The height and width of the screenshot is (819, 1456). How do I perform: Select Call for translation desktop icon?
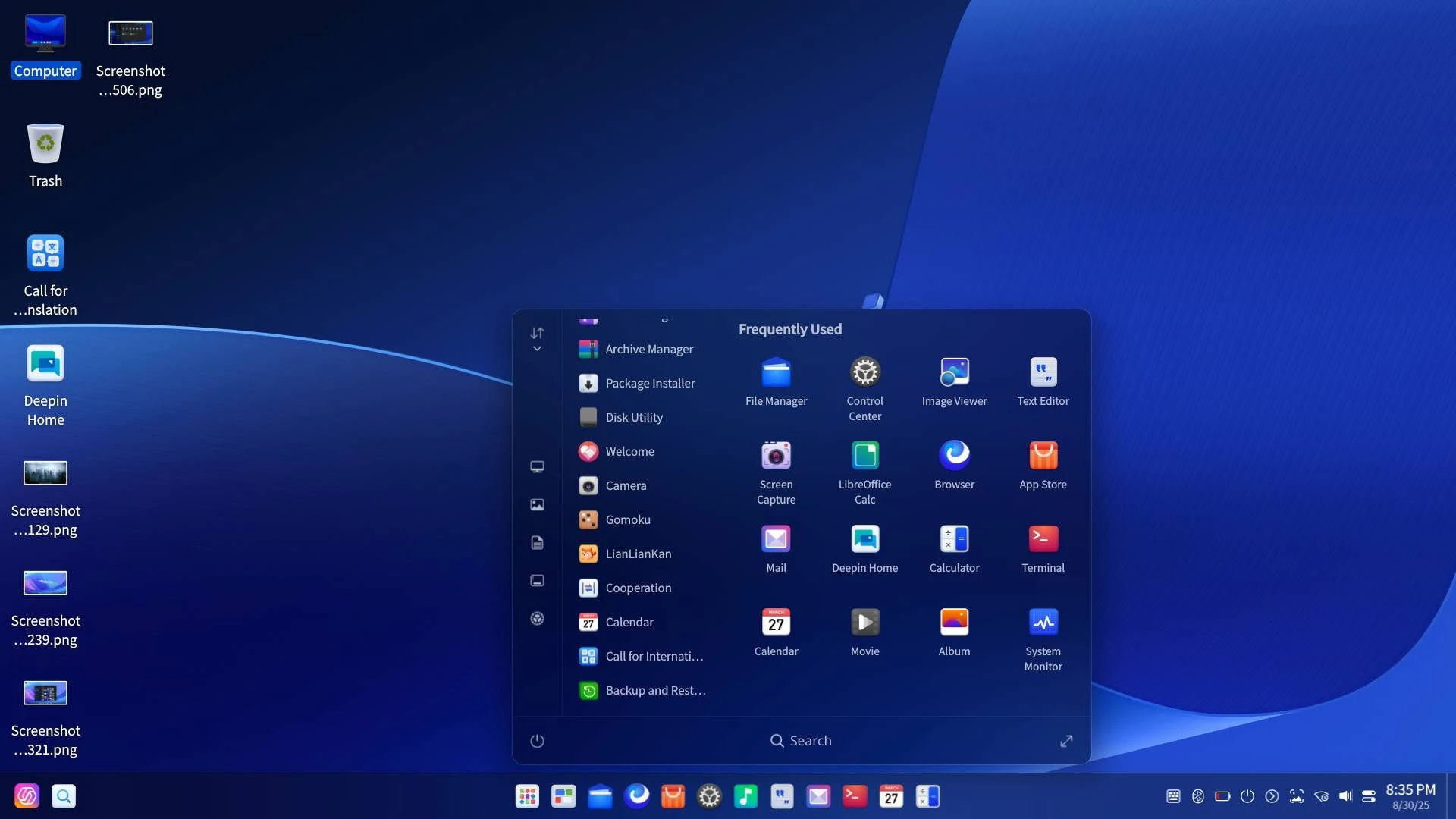click(45, 275)
